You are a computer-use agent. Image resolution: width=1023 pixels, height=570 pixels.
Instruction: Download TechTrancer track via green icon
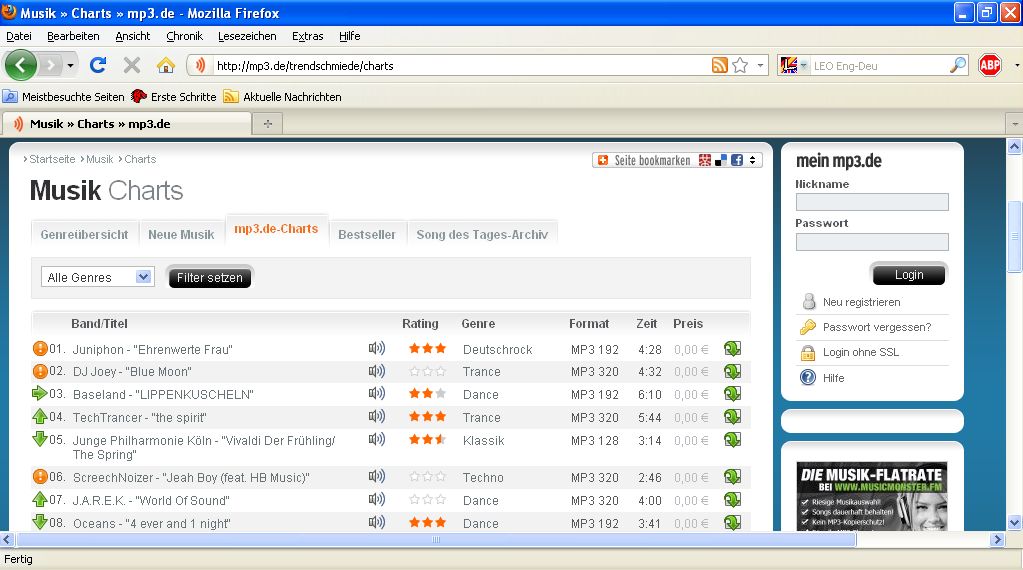[732, 417]
